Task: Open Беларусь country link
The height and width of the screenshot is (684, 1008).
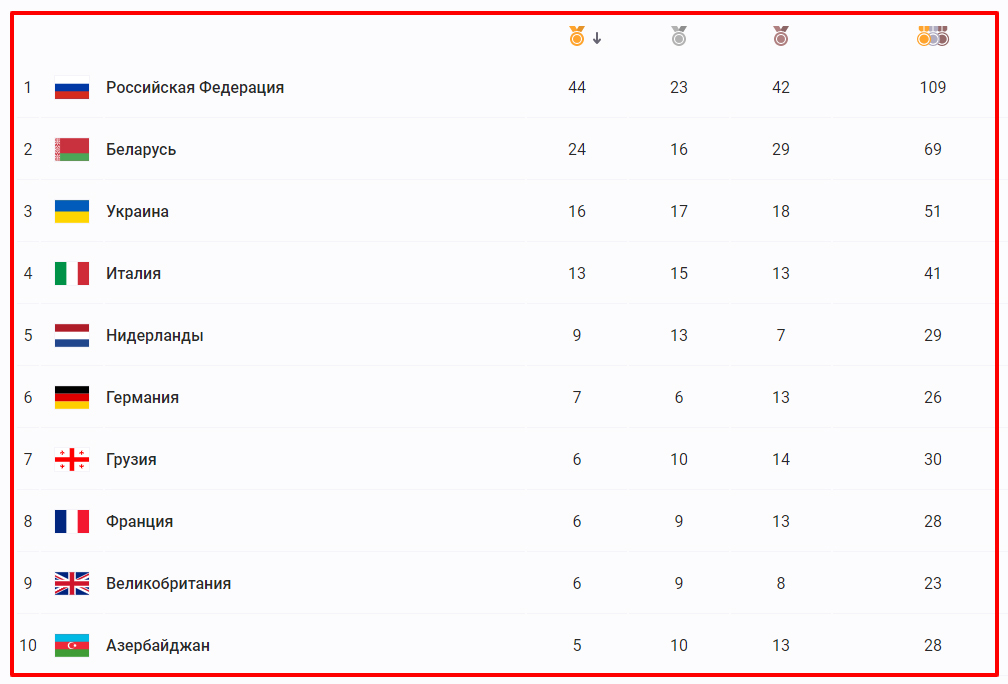Action: [x=141, y=150]
